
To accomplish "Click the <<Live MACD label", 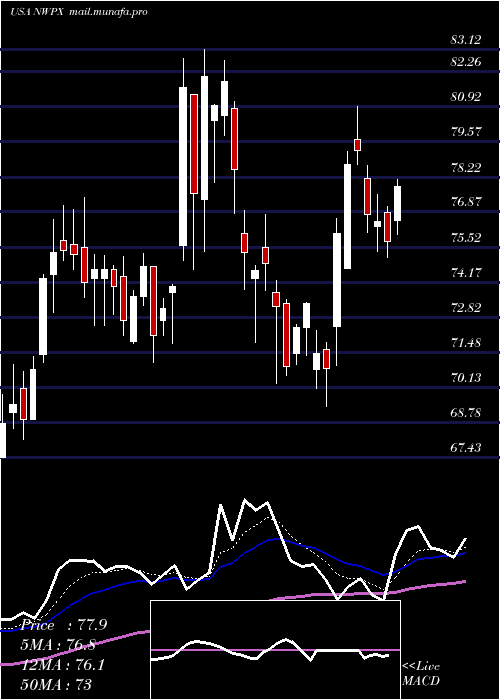I will tap(421, 674).
